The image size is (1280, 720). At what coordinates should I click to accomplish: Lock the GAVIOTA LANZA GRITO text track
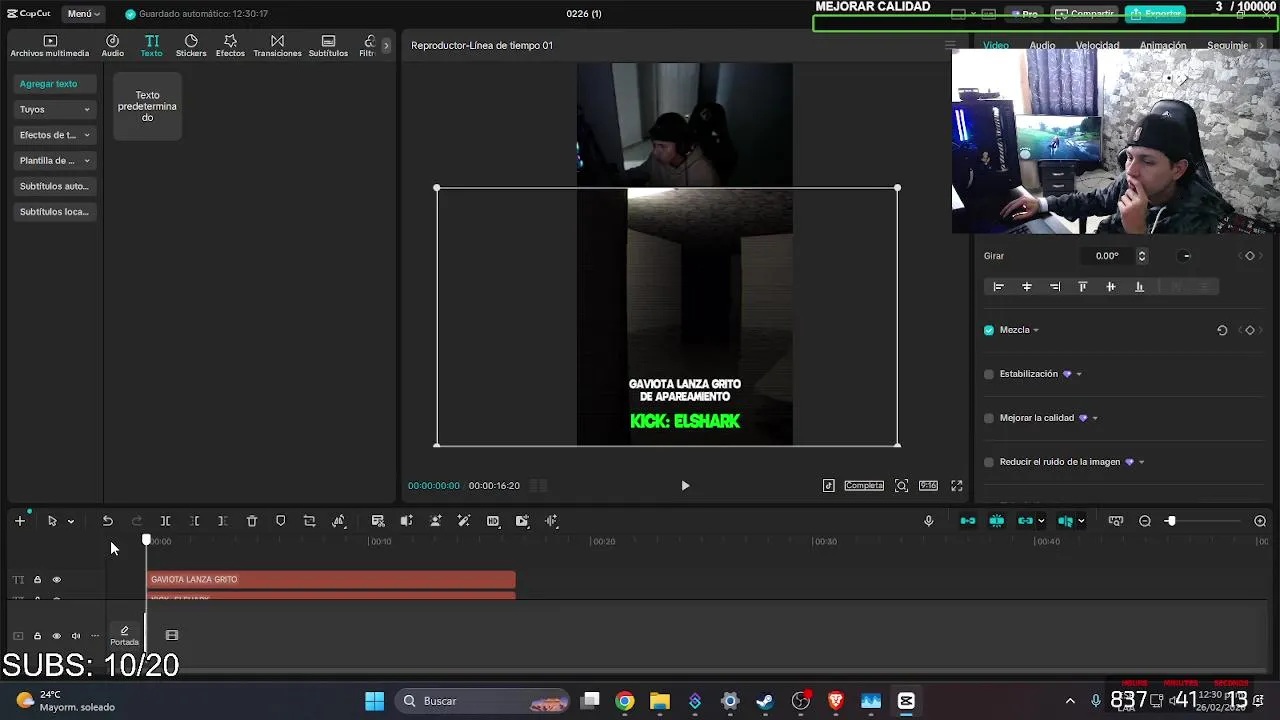click(37, 580)
